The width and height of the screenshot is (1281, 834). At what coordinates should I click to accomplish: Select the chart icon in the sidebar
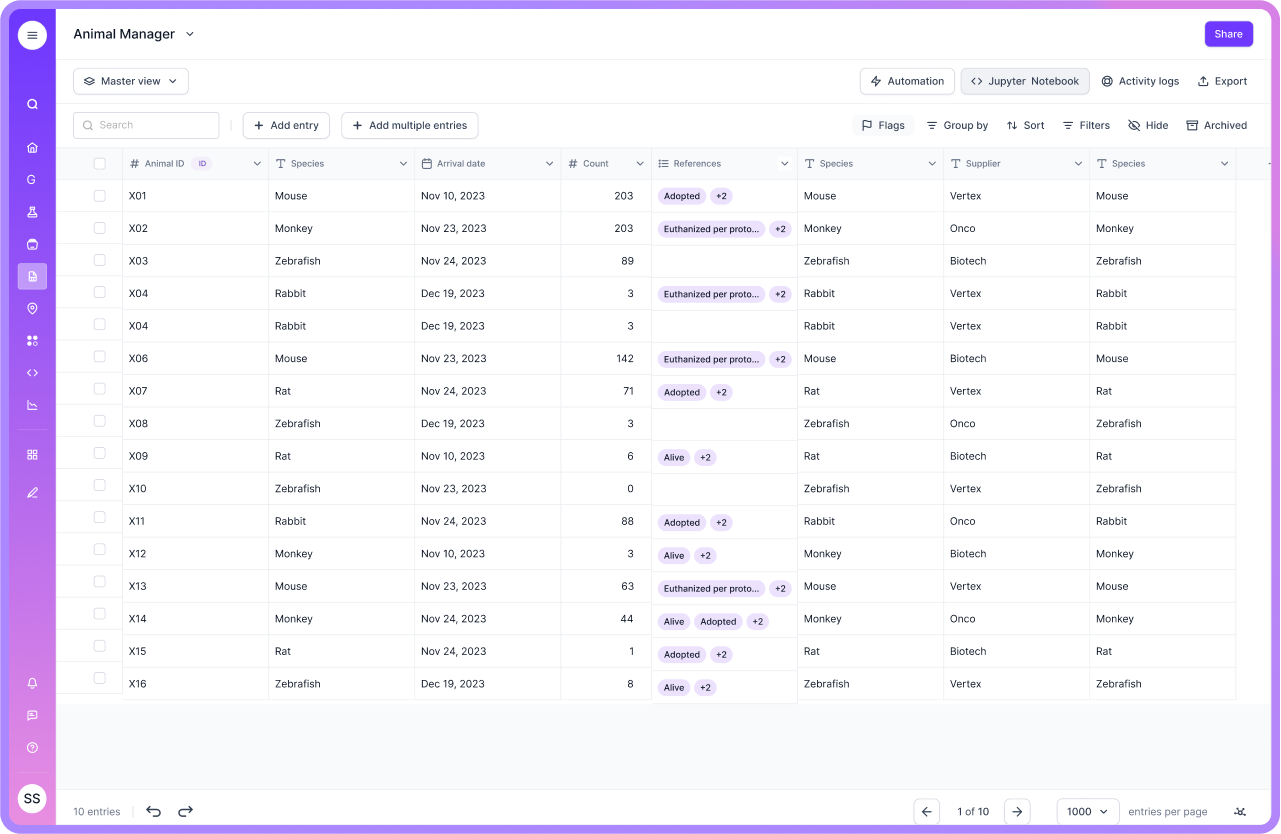[x=32, y=405]
